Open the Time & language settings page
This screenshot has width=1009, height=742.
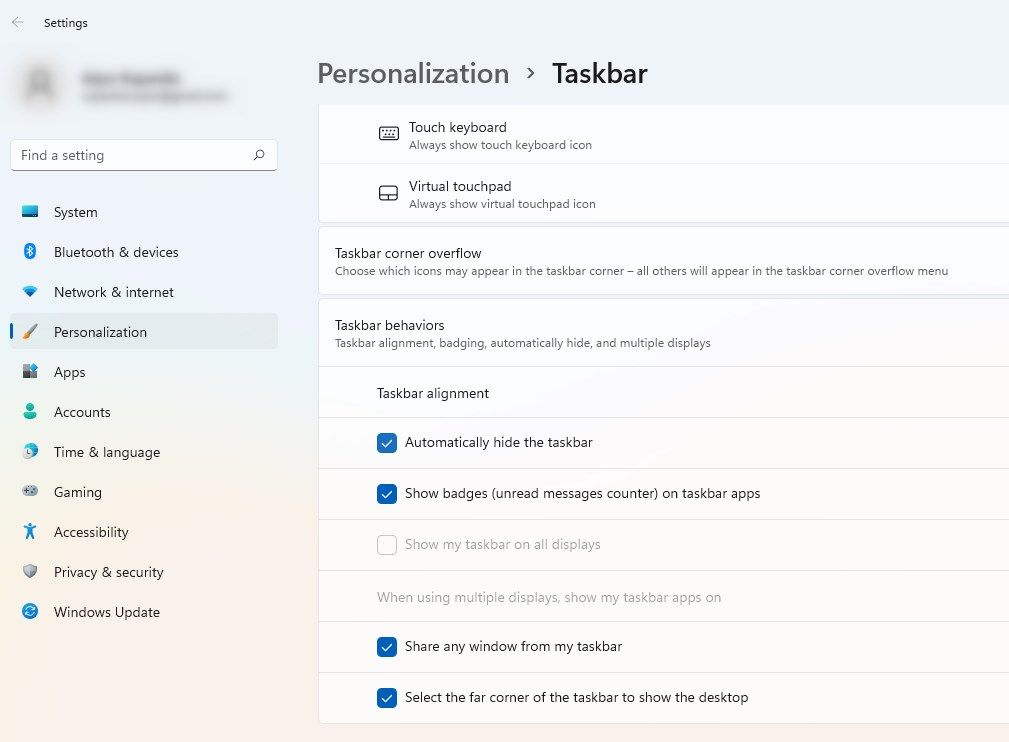[107, 452]
